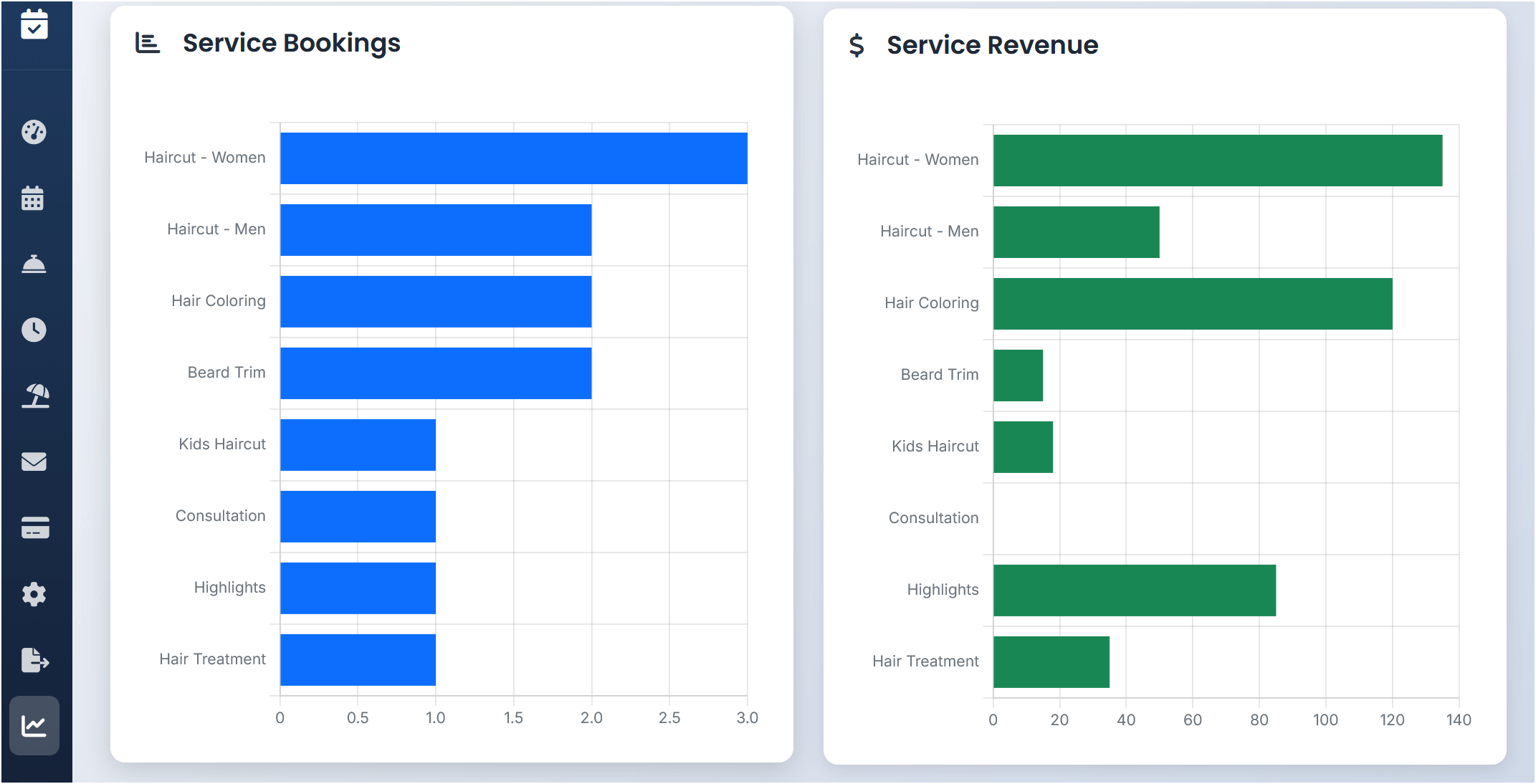Click the Hair Coloring bookings bar
This screenshot has width=1536, height=784.
tap(436, 302)
